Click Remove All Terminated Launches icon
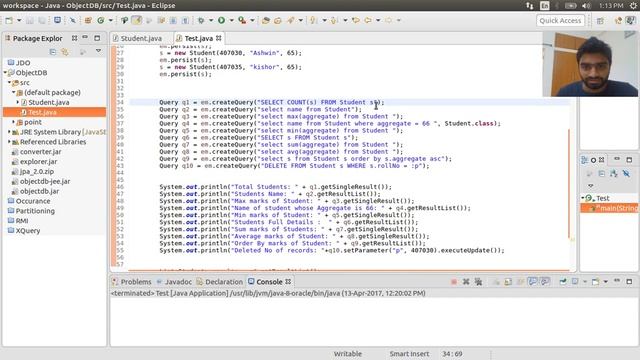Image resolution: width=640 pixels, height=360 pixels. pyautogui.click(x=478, y=282)
